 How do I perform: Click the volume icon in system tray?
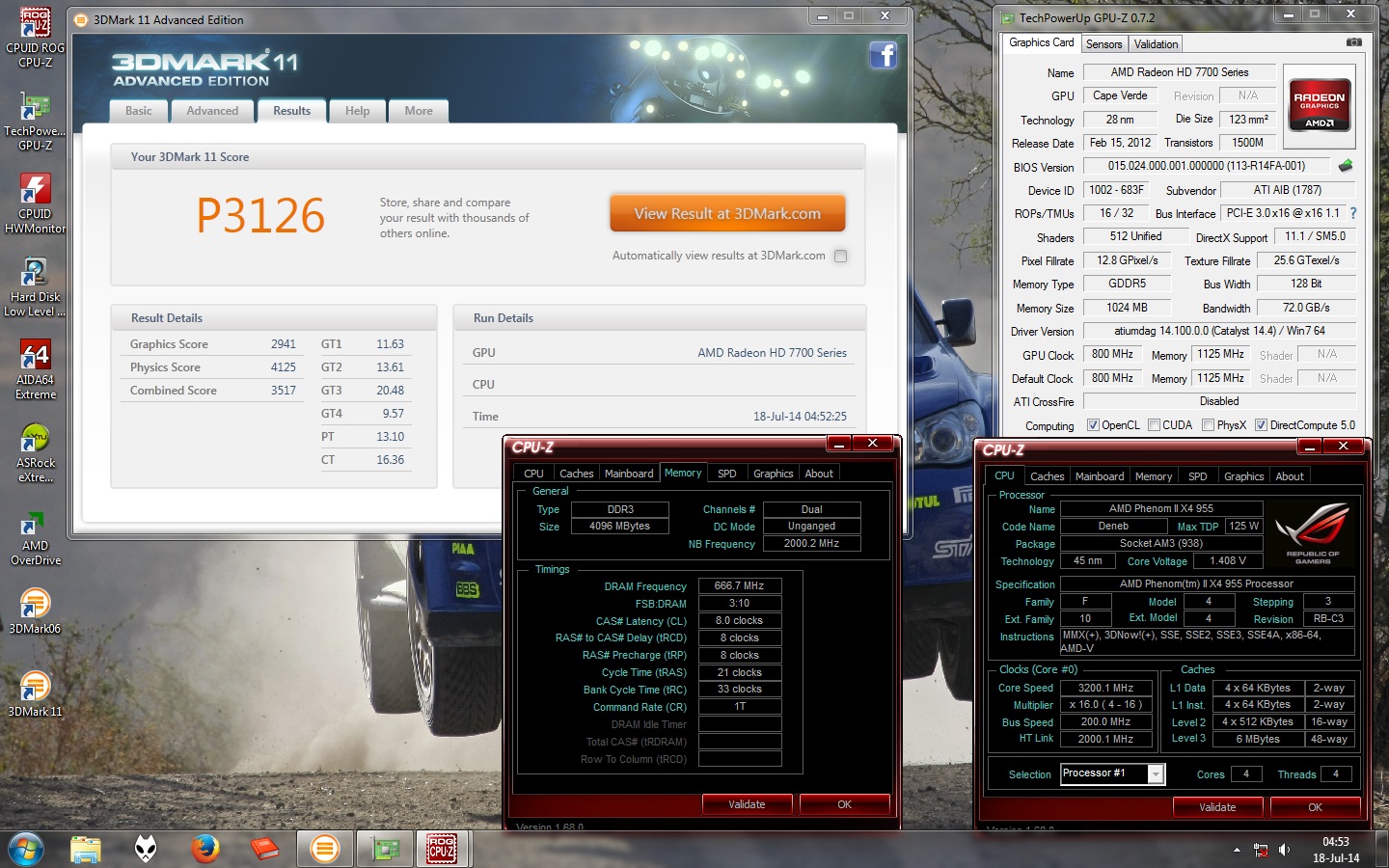tap(1285, 850)
